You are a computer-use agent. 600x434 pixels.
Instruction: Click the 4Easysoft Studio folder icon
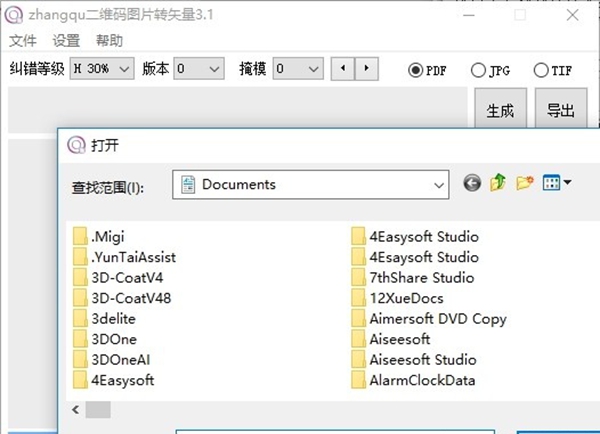point(358,236)
